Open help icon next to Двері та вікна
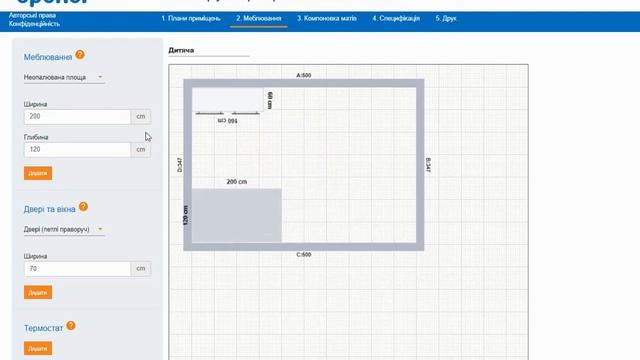640x360 pixels. tap(83, 207)
